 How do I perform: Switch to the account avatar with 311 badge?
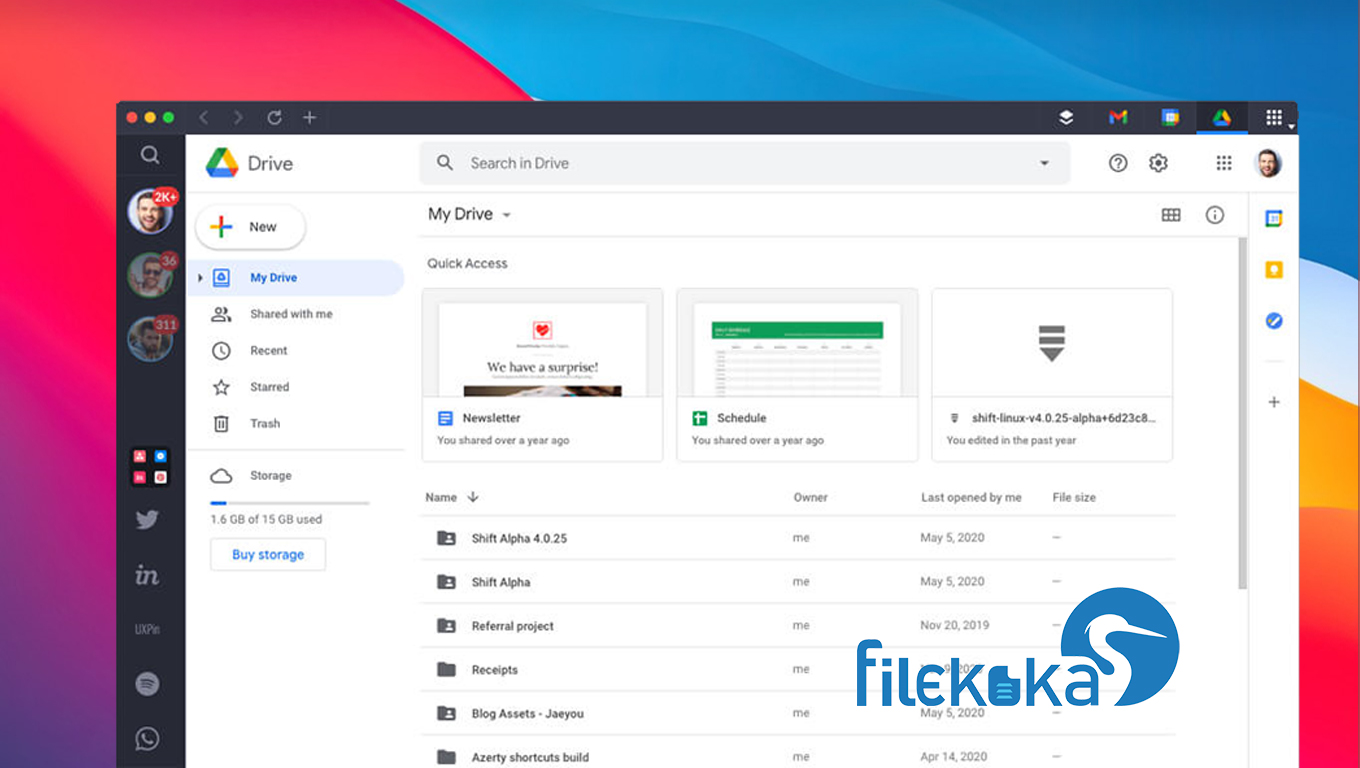click(150, 338)
